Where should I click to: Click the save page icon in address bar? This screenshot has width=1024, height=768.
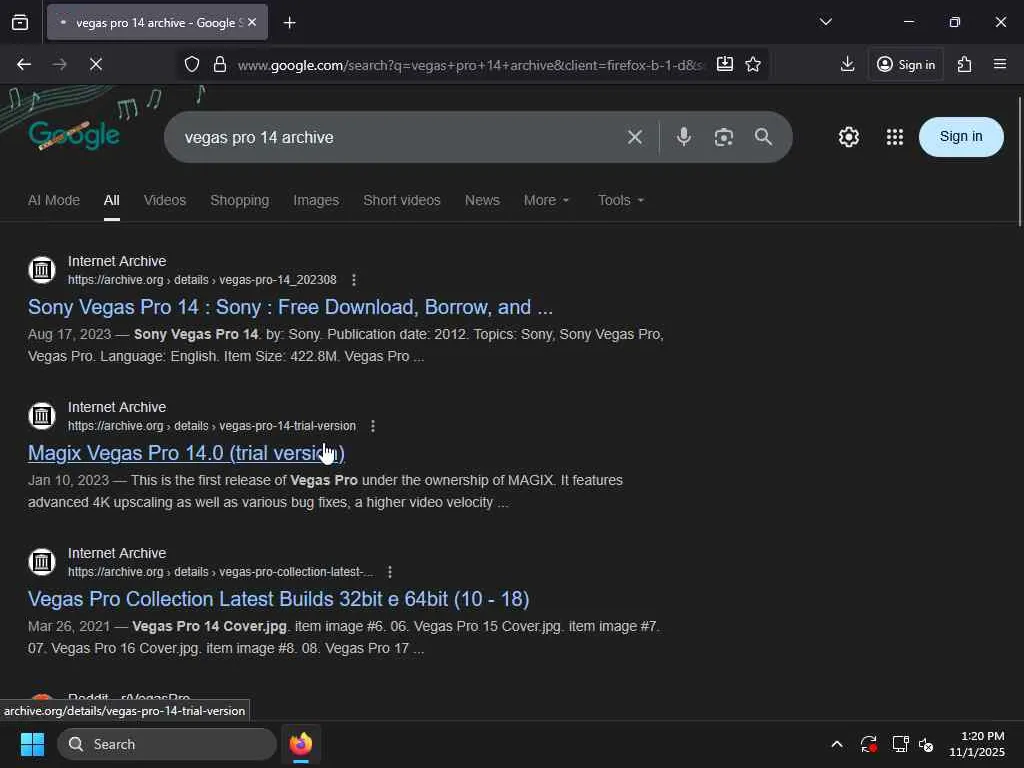(724, 64)
